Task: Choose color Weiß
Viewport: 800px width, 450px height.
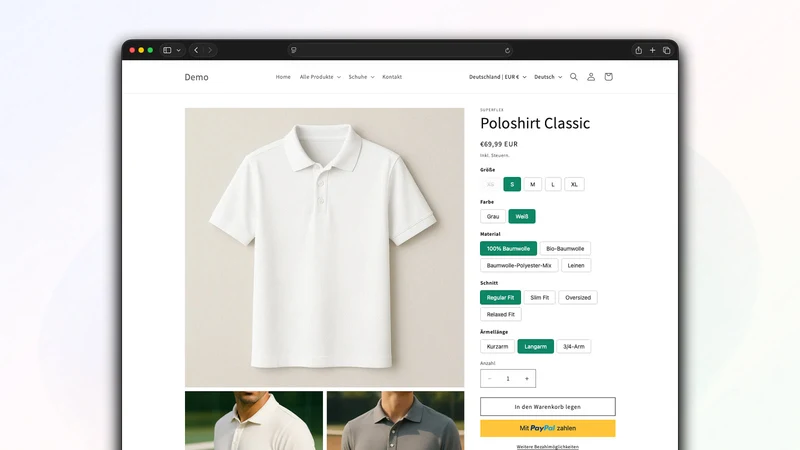Action: point(522,216)
